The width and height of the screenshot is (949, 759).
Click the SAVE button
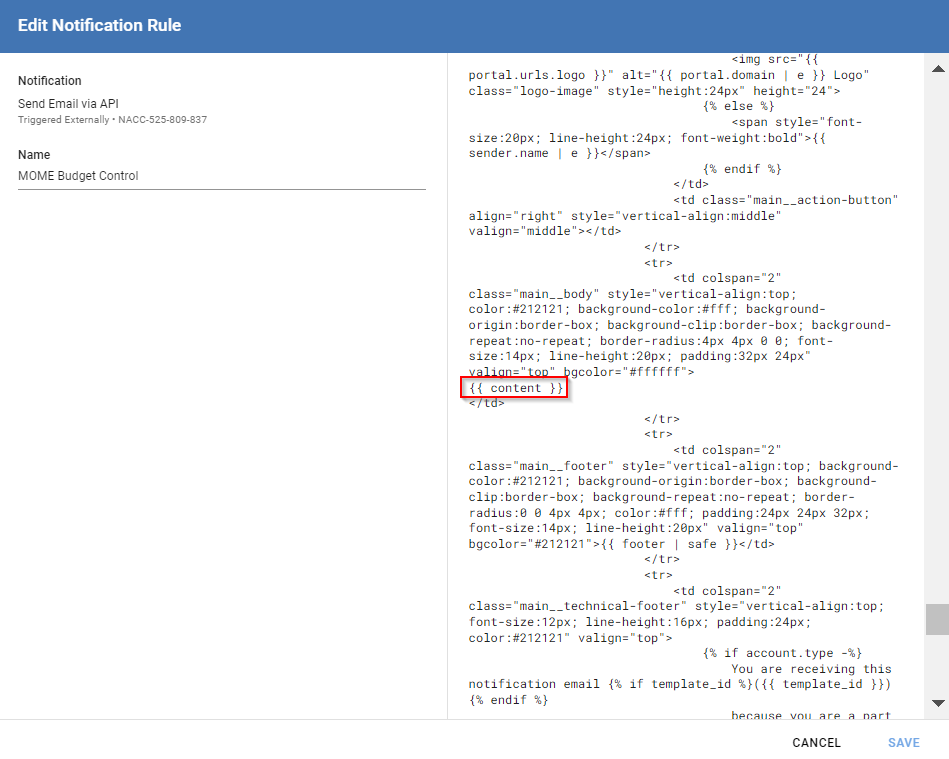coord(904,743)
